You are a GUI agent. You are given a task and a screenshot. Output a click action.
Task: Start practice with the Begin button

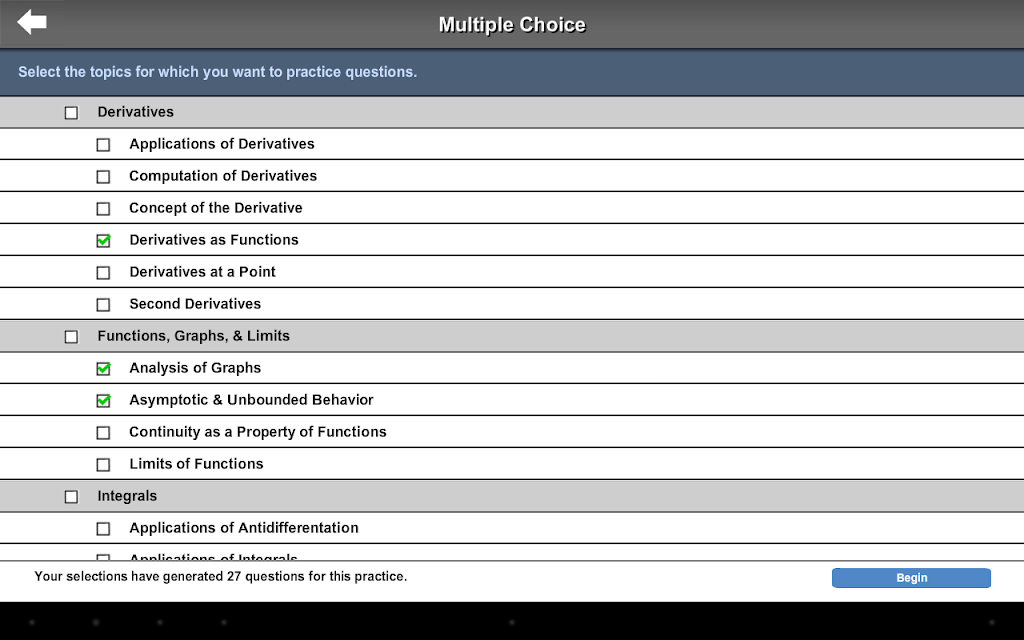pyautogui.click(x=911, y=578)
